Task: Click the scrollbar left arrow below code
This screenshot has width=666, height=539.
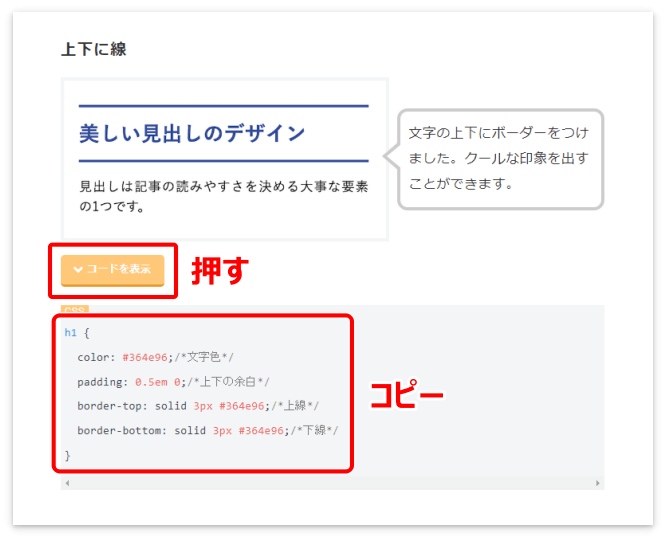Action: pyautogui.click(x=67, y=483)
